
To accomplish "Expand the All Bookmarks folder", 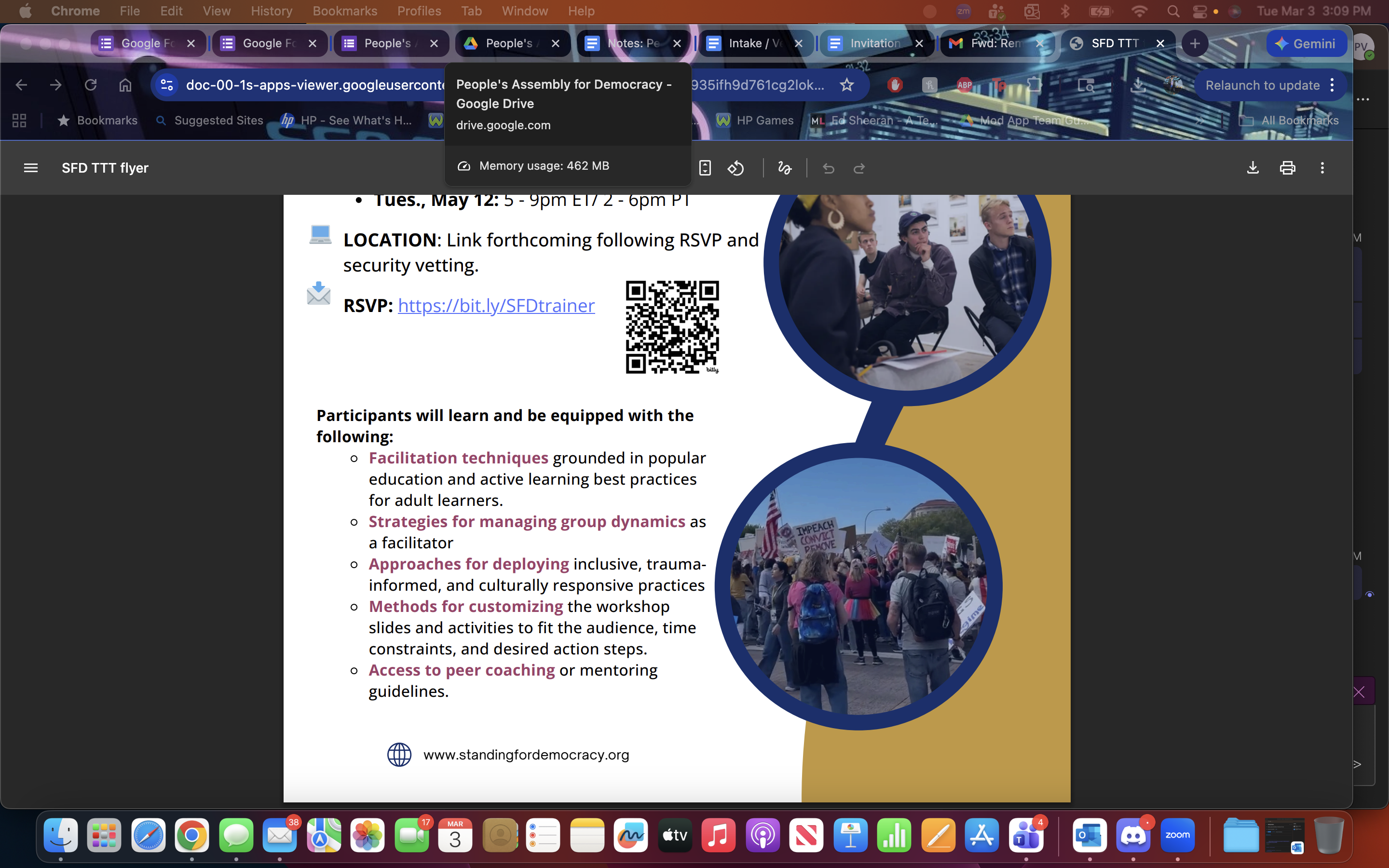I will pos(1289,120).
